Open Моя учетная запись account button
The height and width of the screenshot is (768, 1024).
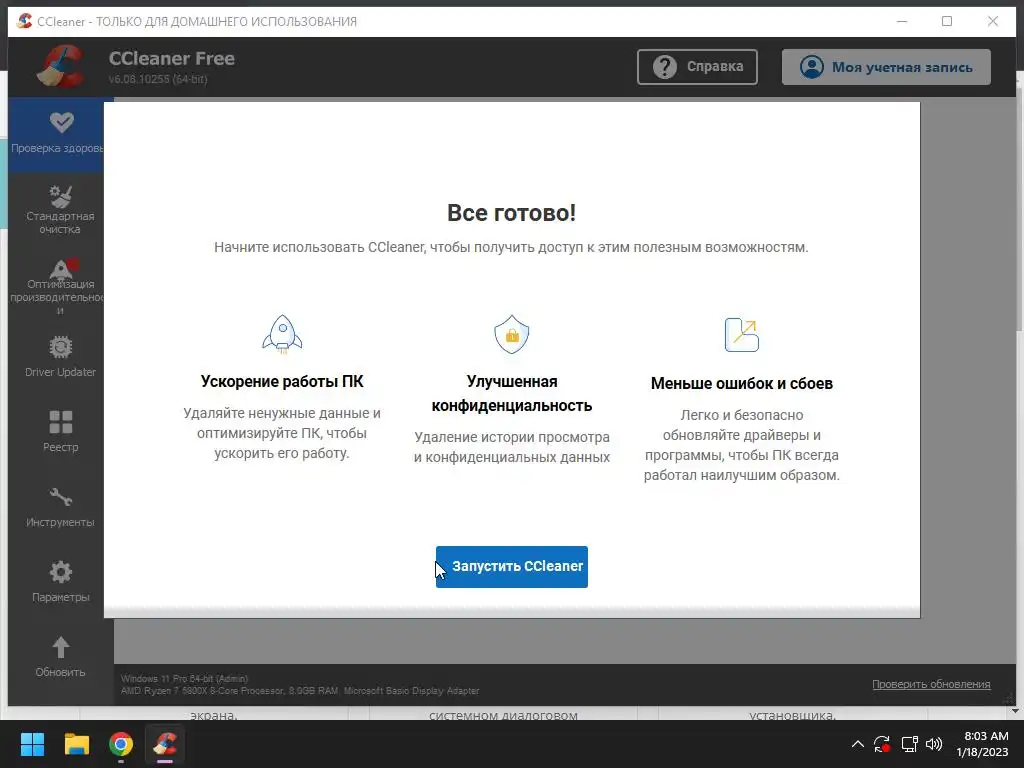886,67
